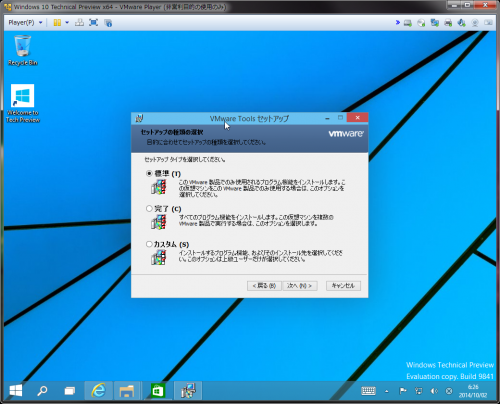
Task: Select Welcome to Tech Preview shortcut
Action: pos(23,104)
